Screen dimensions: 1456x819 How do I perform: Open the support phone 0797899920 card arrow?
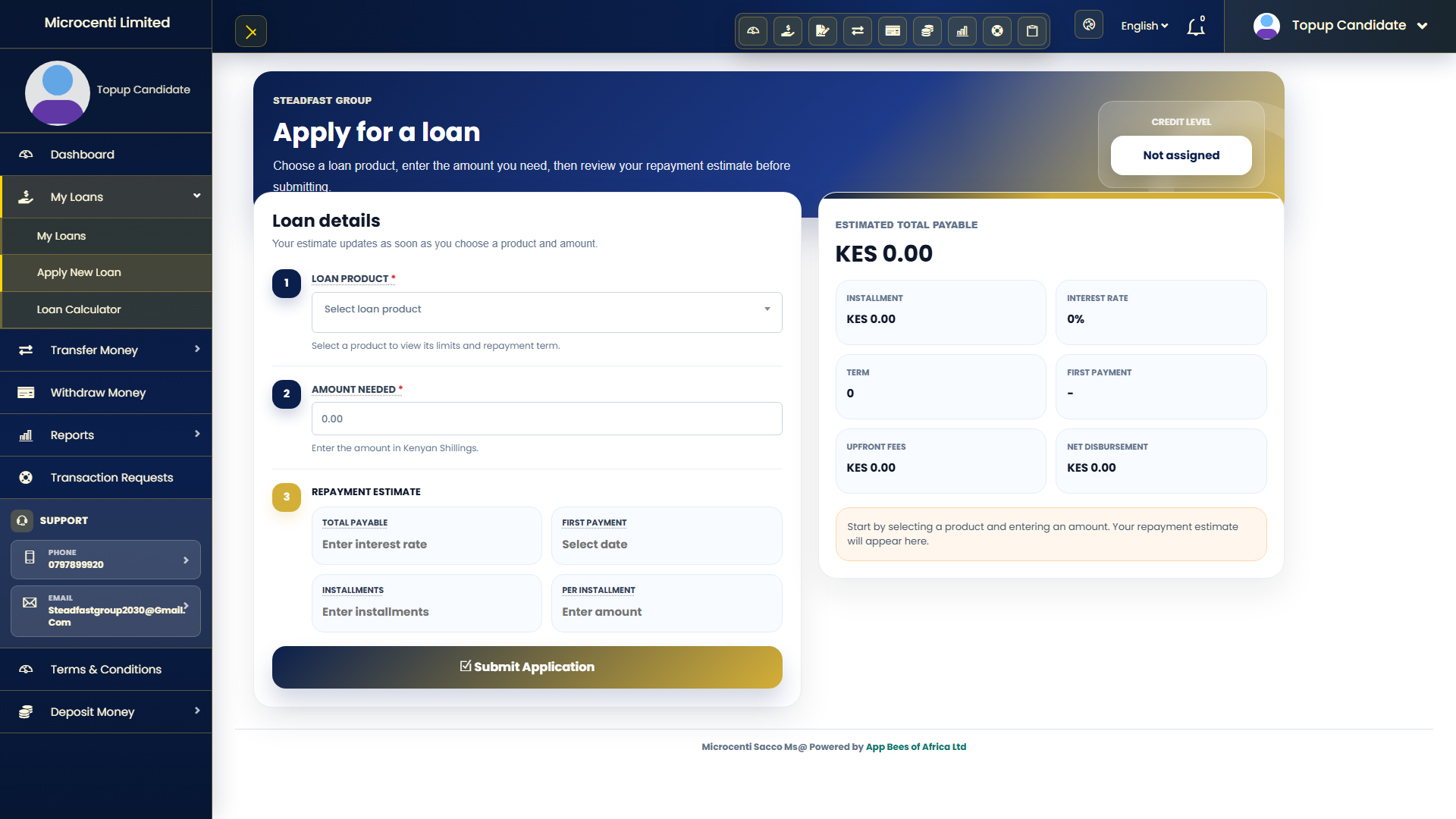tap(186, 560)
